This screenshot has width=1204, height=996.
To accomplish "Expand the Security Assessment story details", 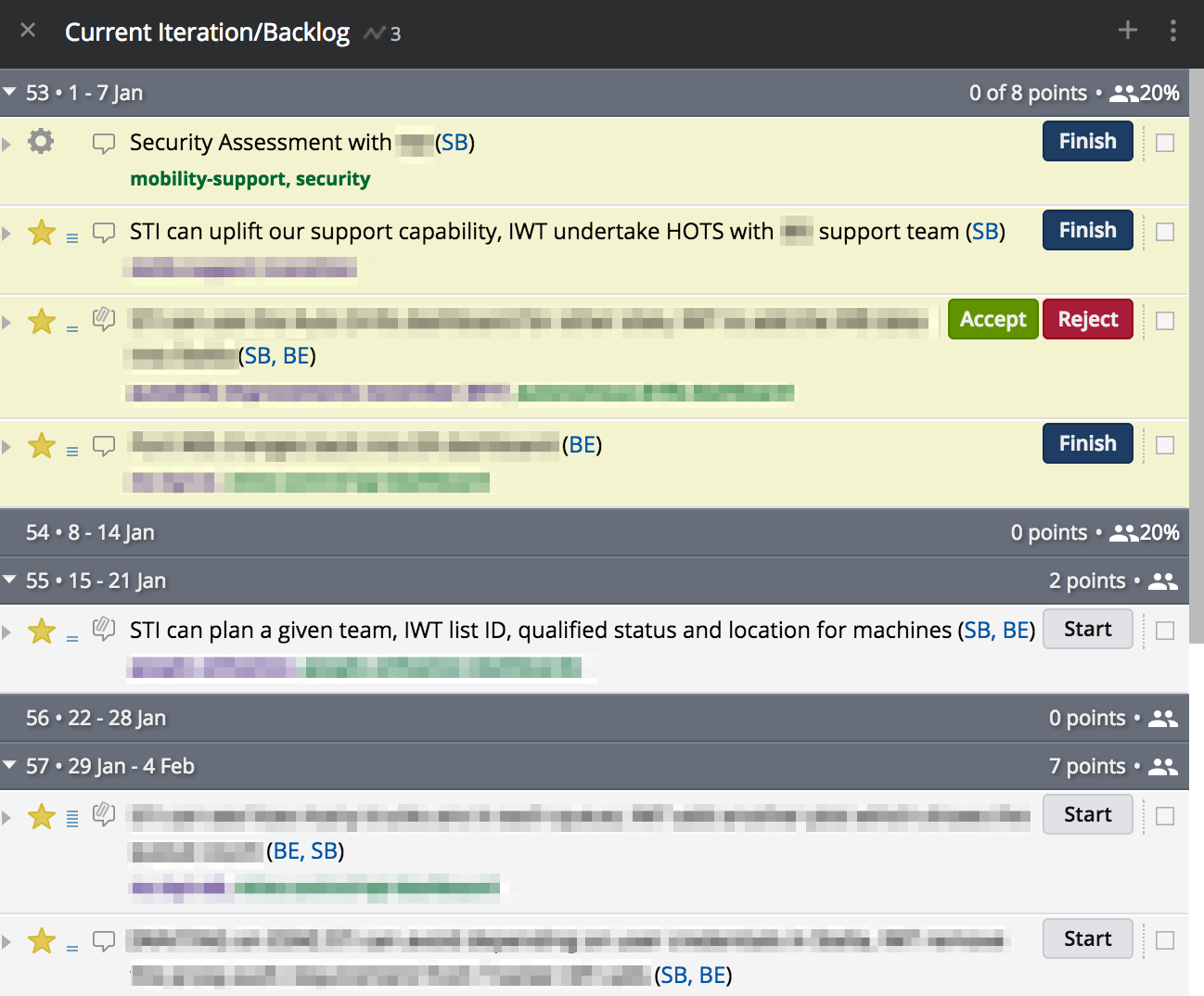I will (x=7, y=144).
